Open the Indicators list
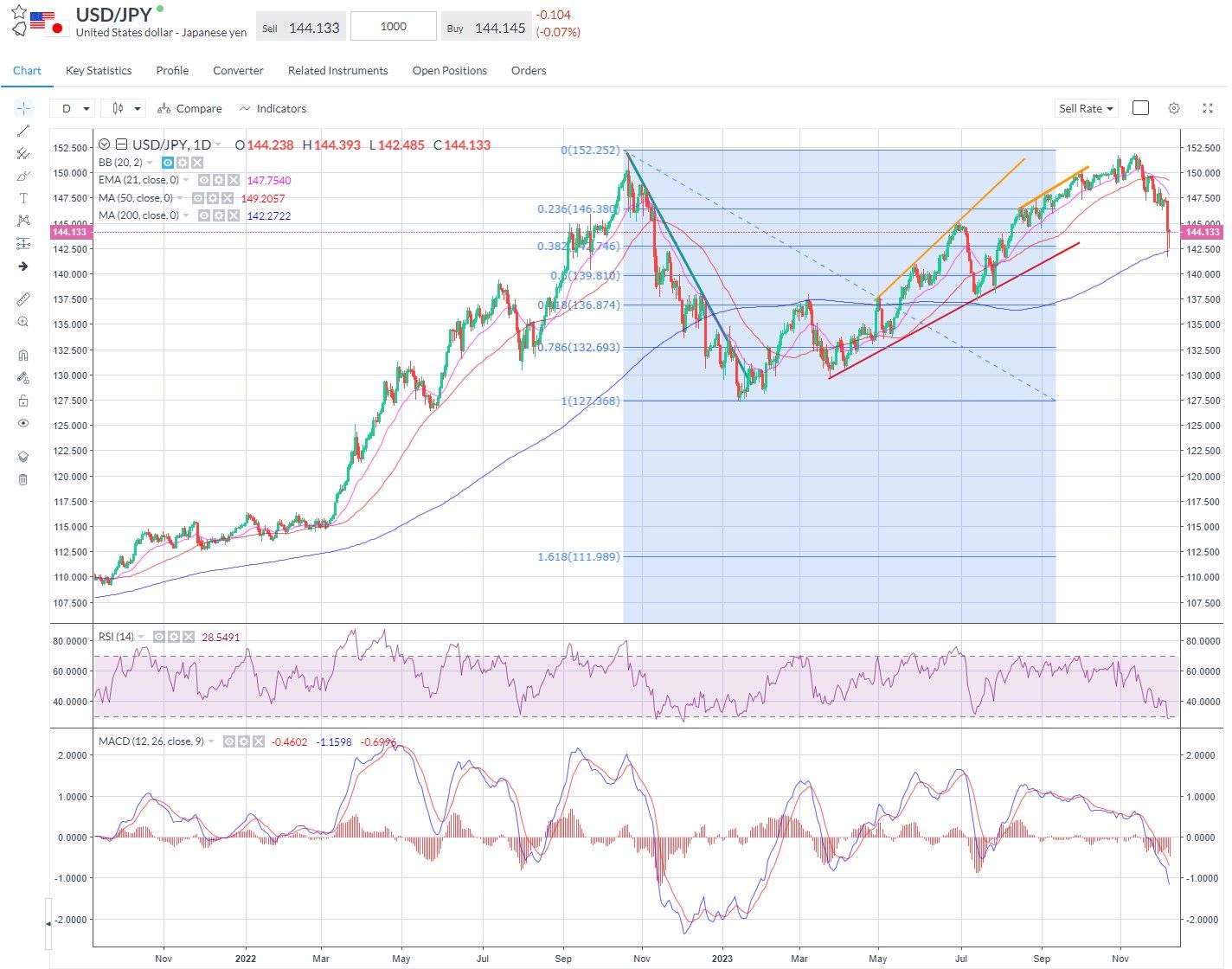1232x969 pixels. coord(273,108)
